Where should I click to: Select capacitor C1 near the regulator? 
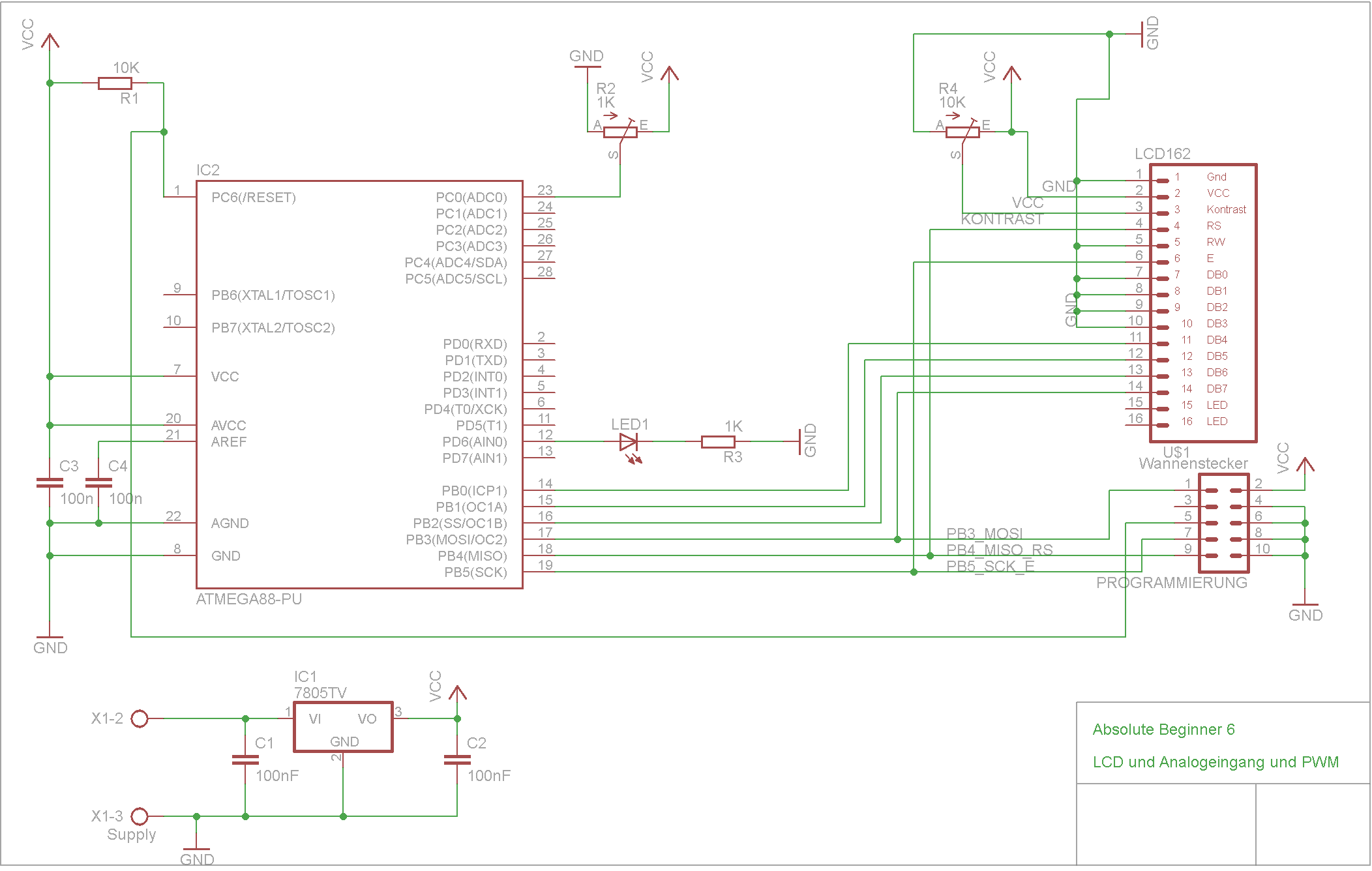[x=245, y=760]
